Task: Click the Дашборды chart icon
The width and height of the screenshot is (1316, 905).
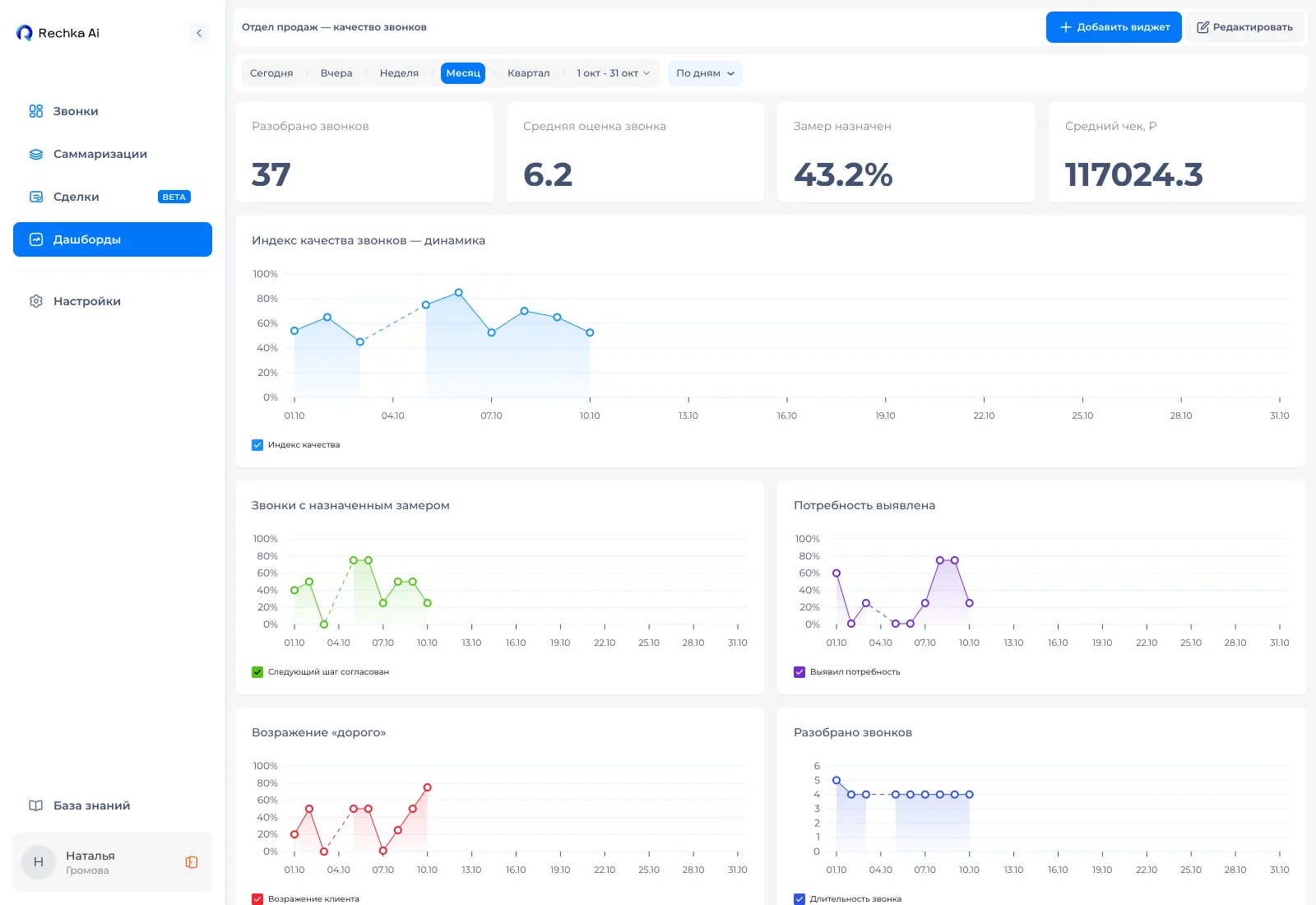Action: 36,239
